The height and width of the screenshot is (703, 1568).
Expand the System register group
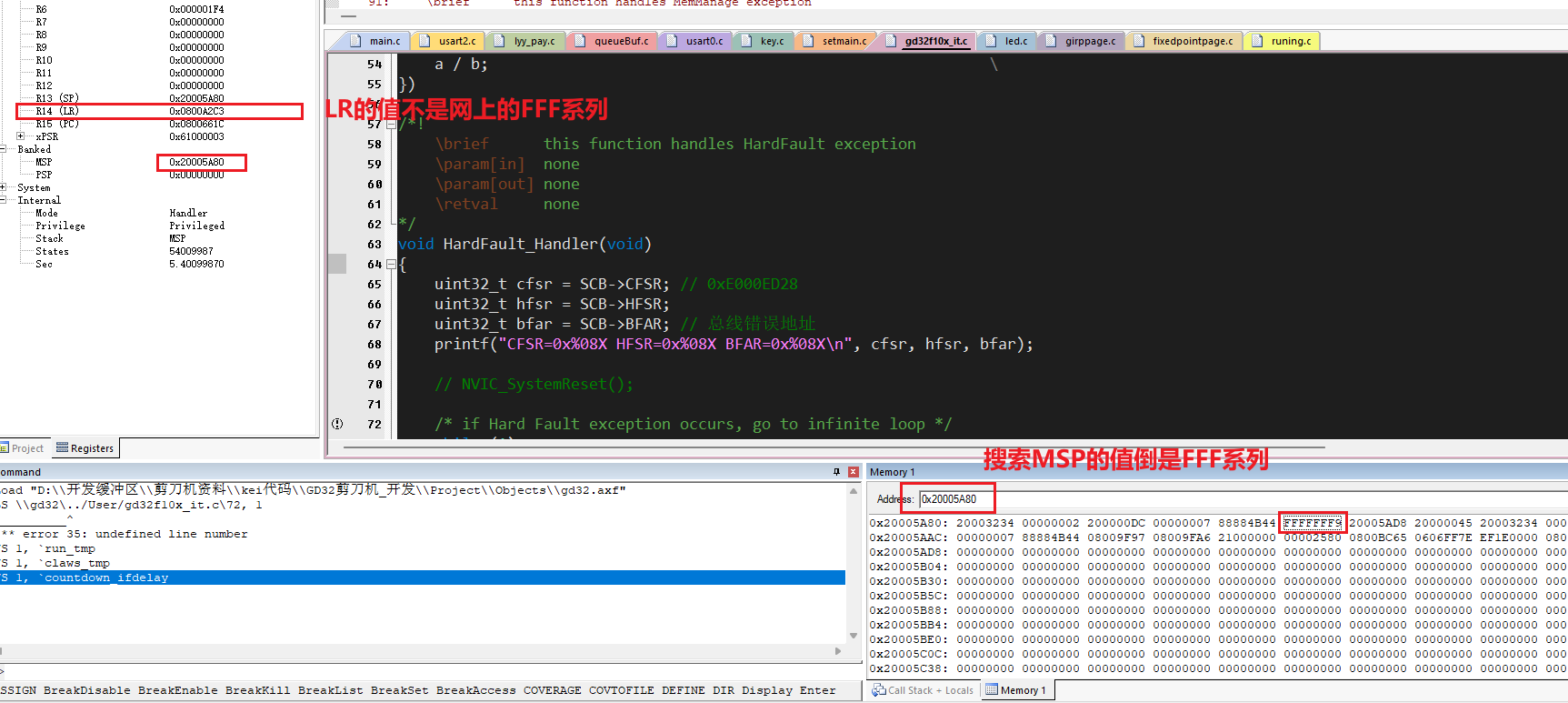[4, 187]
